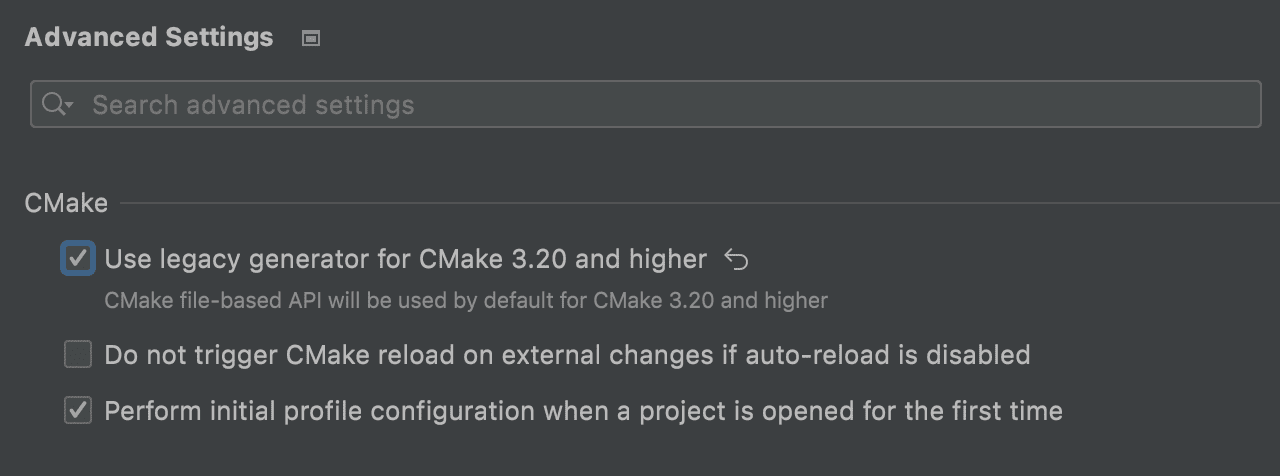
Task: Focus the Search advanced settings field
Action: click(645, 104)
